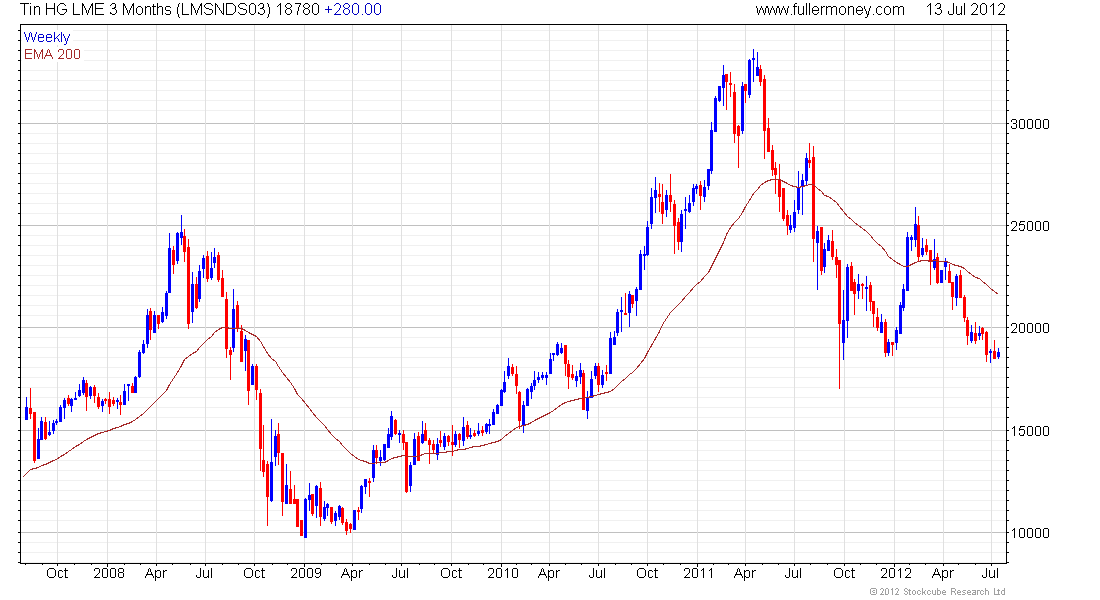1100x600 pixels.
Task: Click the 30000 price axis label
Action: pos(1030,124)
